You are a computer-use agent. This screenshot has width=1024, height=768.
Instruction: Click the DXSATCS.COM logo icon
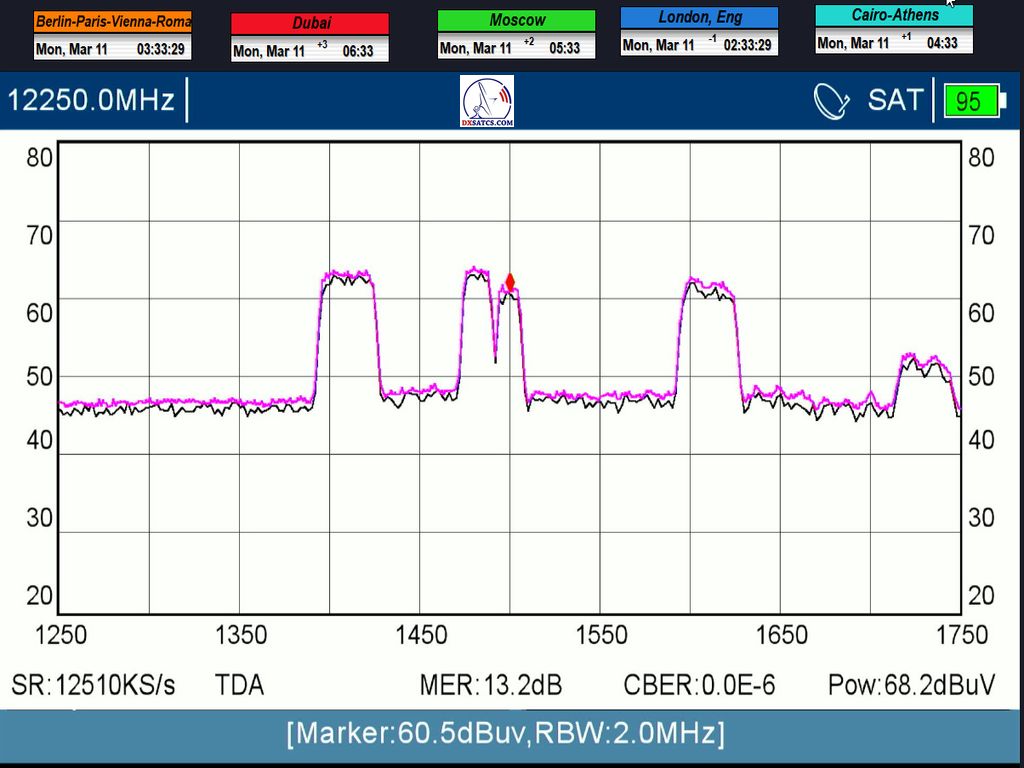coord(487,101)
